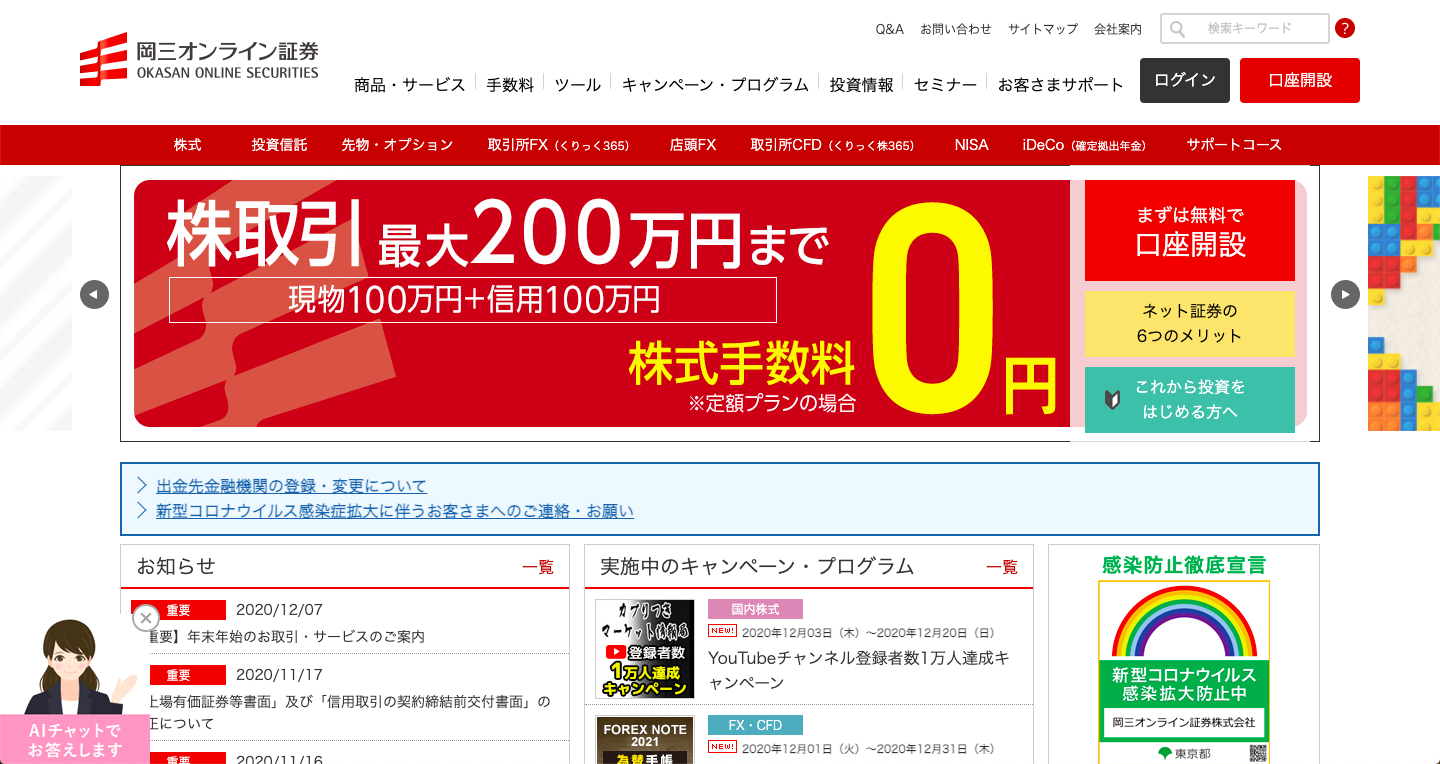Select 投資信託 in red navigation bar

279,145
